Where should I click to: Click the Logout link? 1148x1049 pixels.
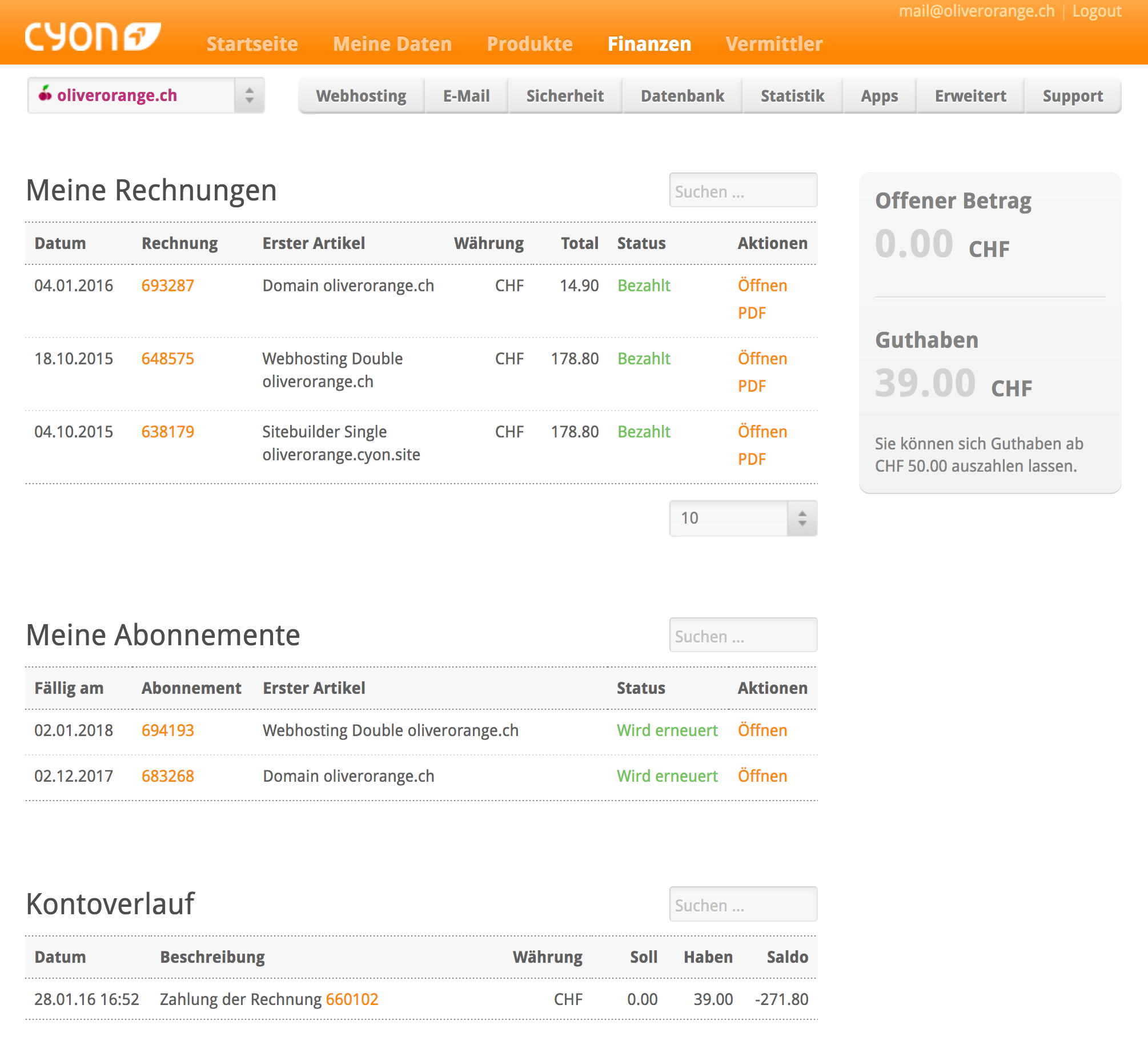pyautogui.click(x=1097, y=11)
